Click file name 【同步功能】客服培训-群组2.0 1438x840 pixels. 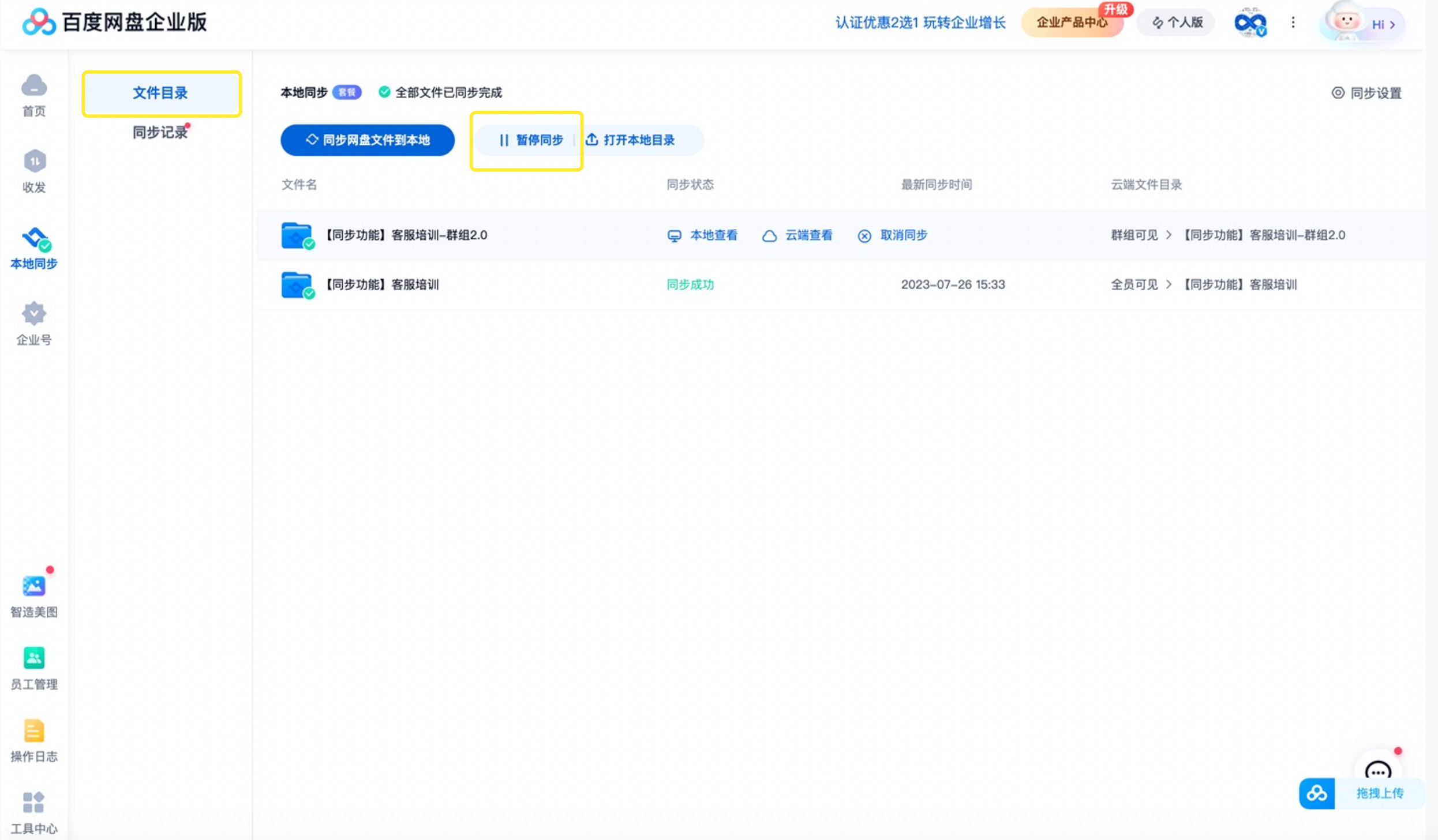tap(405, 235)
